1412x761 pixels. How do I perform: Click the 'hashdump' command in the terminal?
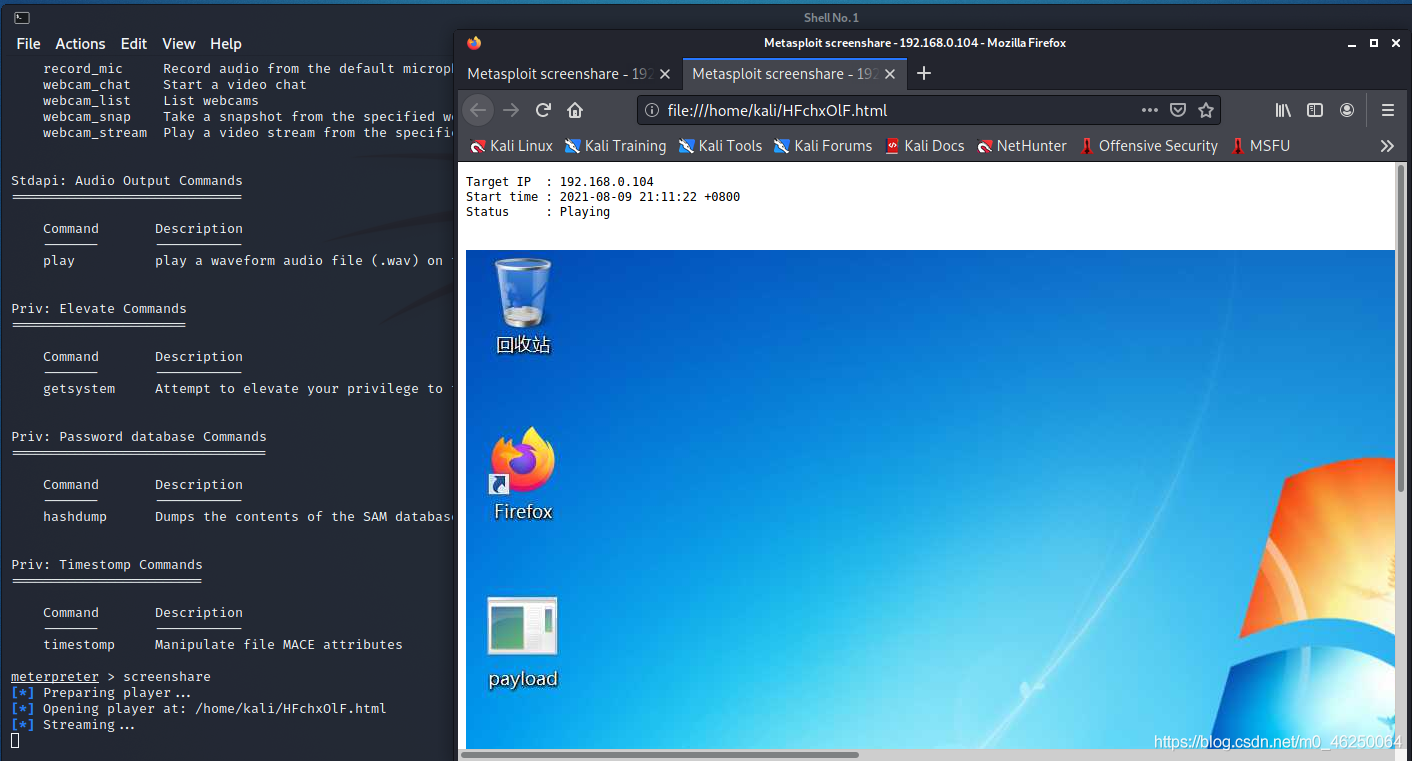75,517
